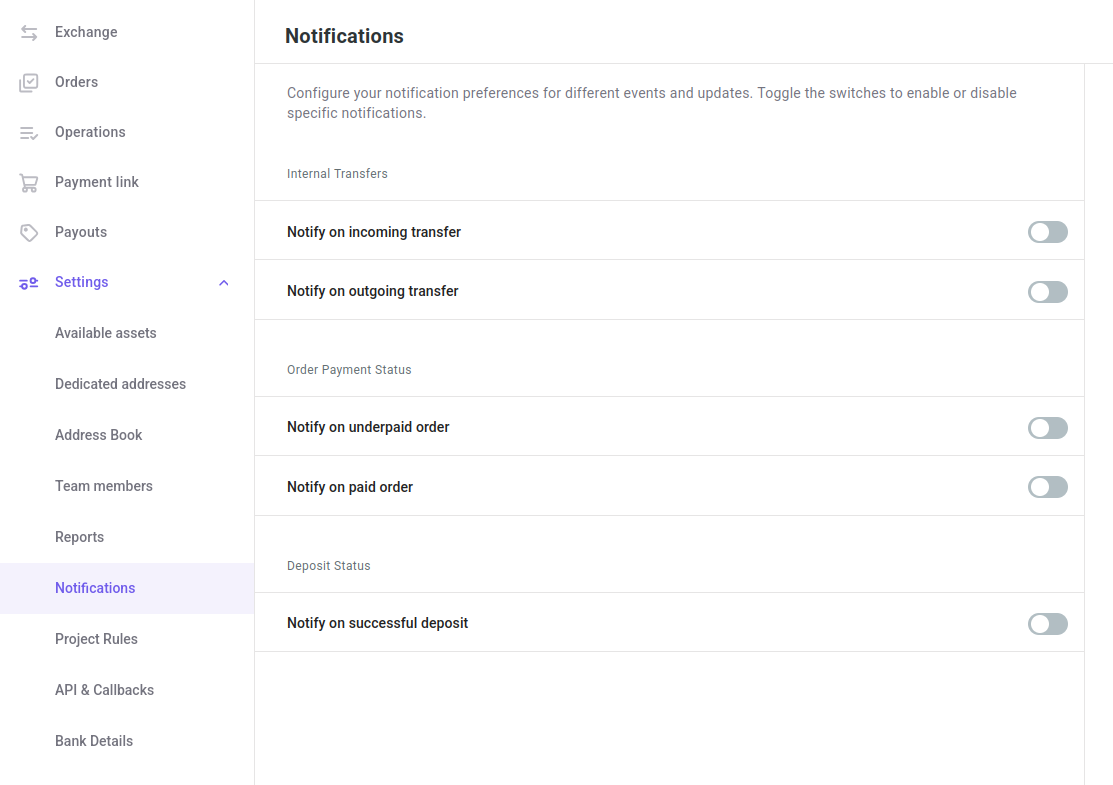Collapse the Settings menu chevron
The height and width of the screenshot is (785, 1113).
point(224,283)
